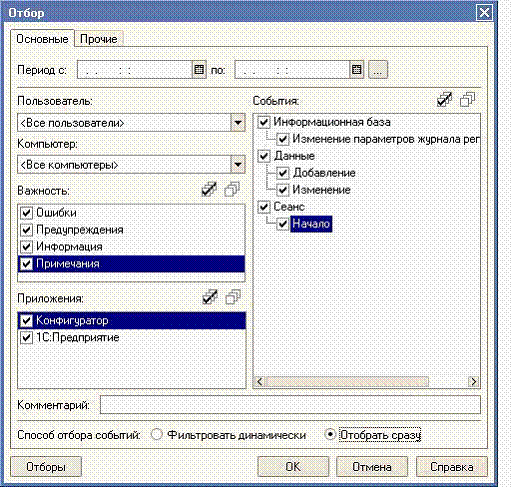The height and width of the screenshot is (488, 512).
Task: Toggle the Ошибки checkbox
Action: (26, 213)
